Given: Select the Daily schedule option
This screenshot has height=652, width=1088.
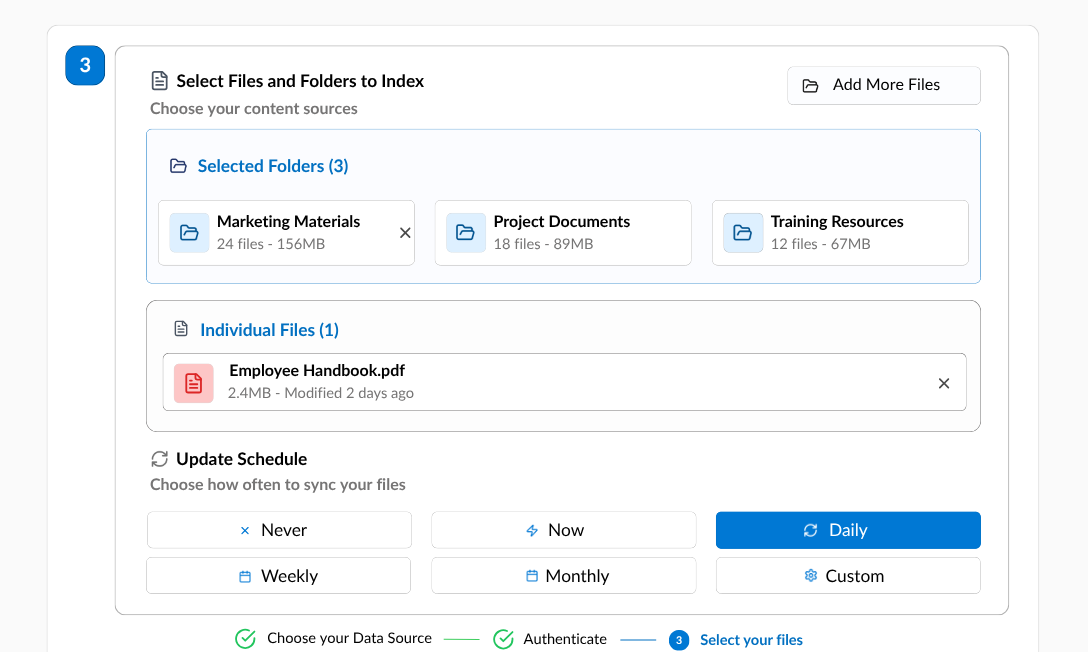Looking at the screenshot, I should pos(848,530).
